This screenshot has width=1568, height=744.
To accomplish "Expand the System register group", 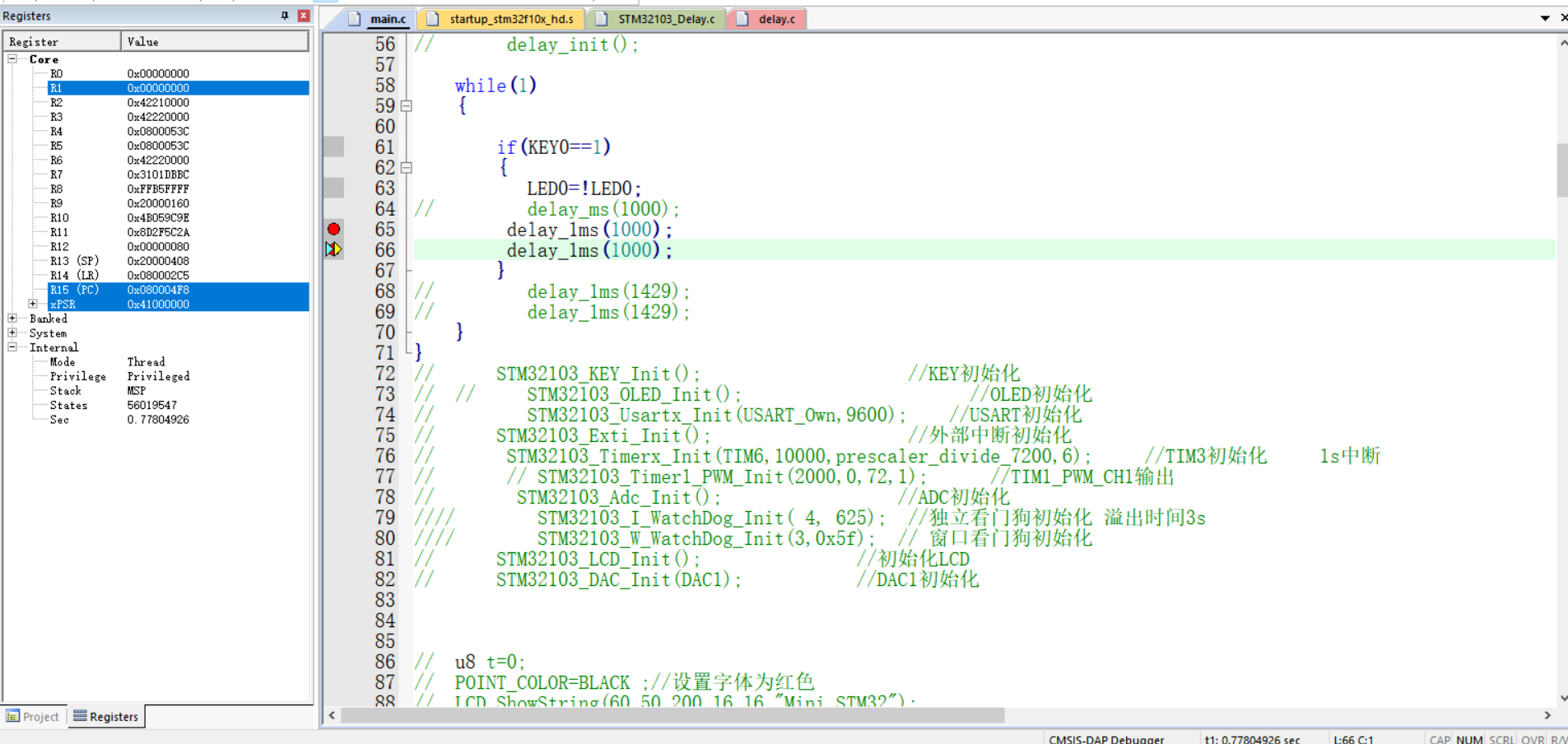I will pyautogui.click(x=12, y=333).
